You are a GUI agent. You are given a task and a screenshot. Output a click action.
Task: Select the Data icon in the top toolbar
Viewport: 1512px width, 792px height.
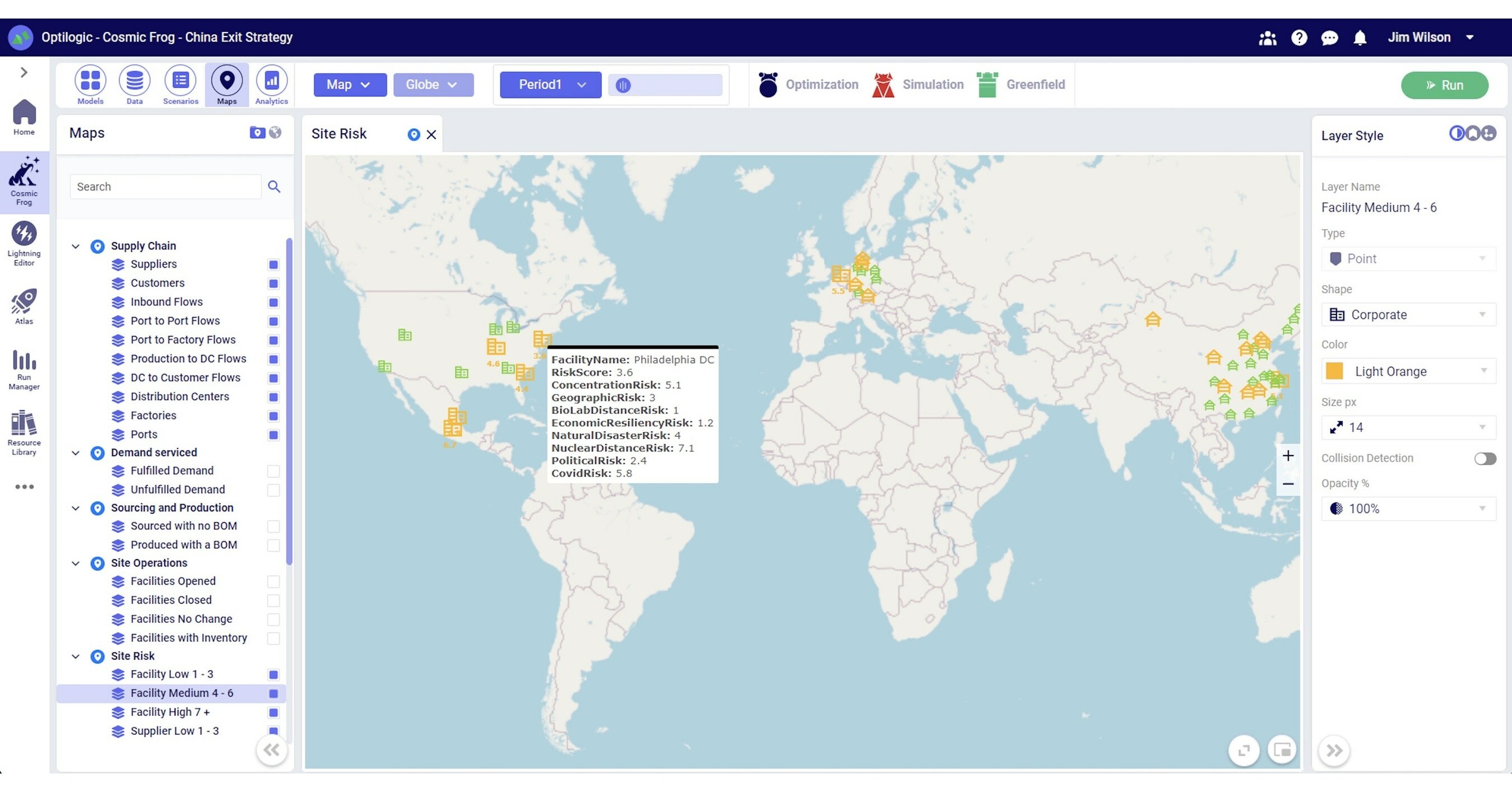pyautogui.click(x=134, y=84)
